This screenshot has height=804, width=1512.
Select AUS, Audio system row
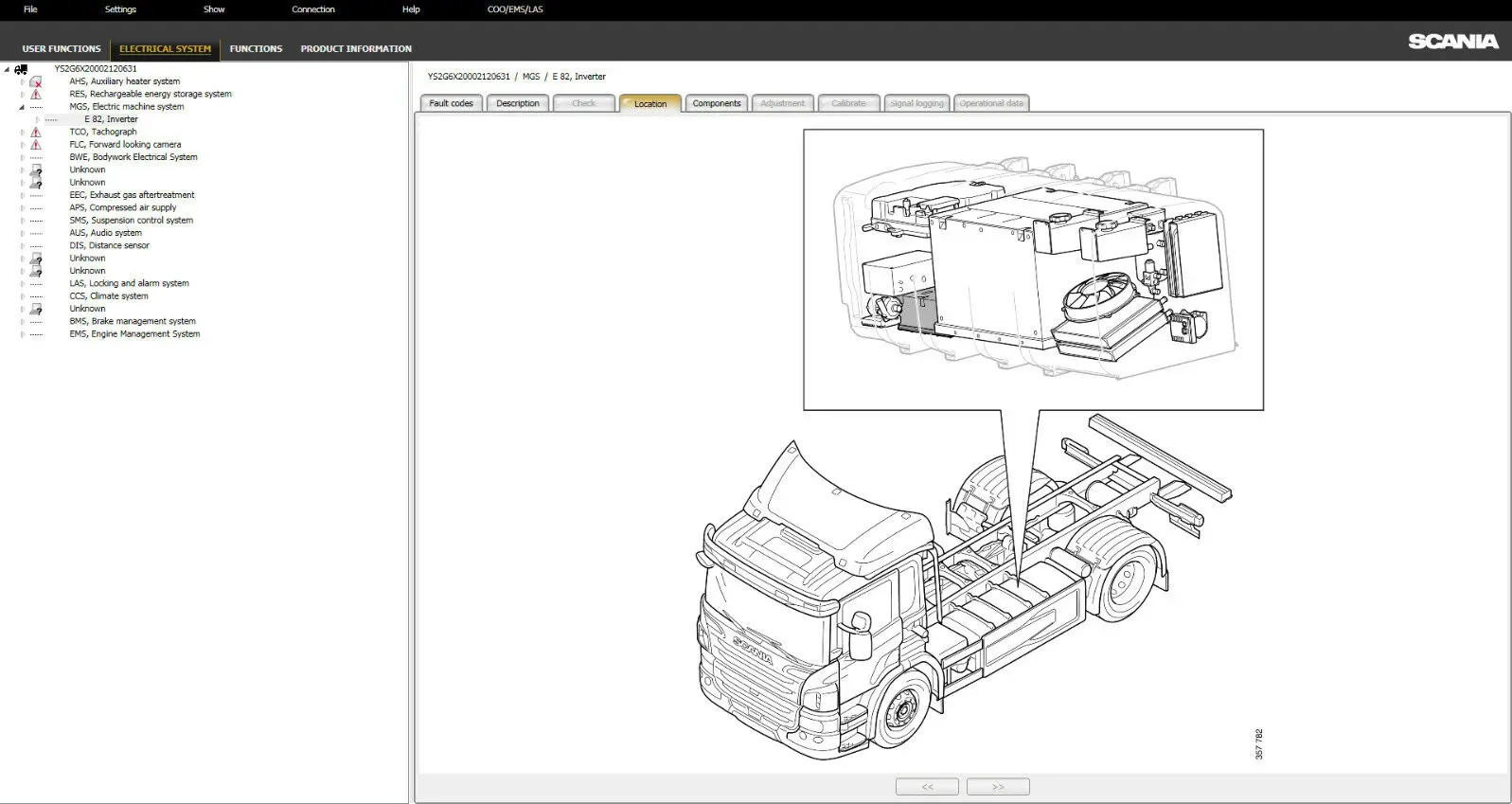point(105,233)
